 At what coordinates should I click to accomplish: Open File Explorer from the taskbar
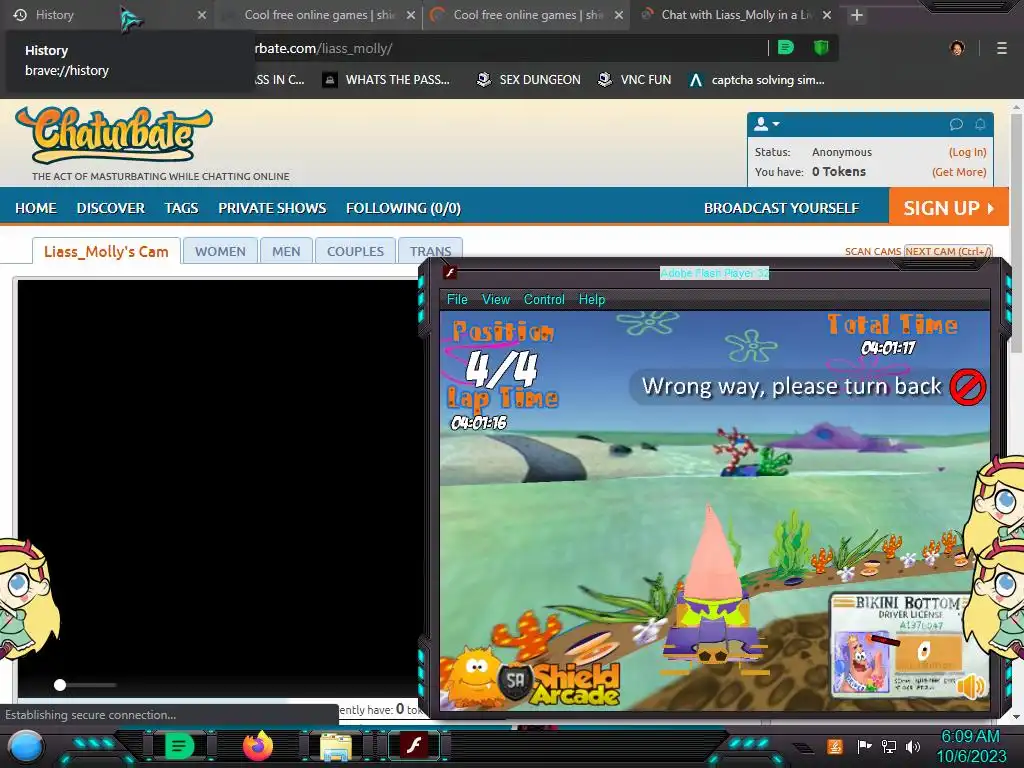(x=336, y=746)
